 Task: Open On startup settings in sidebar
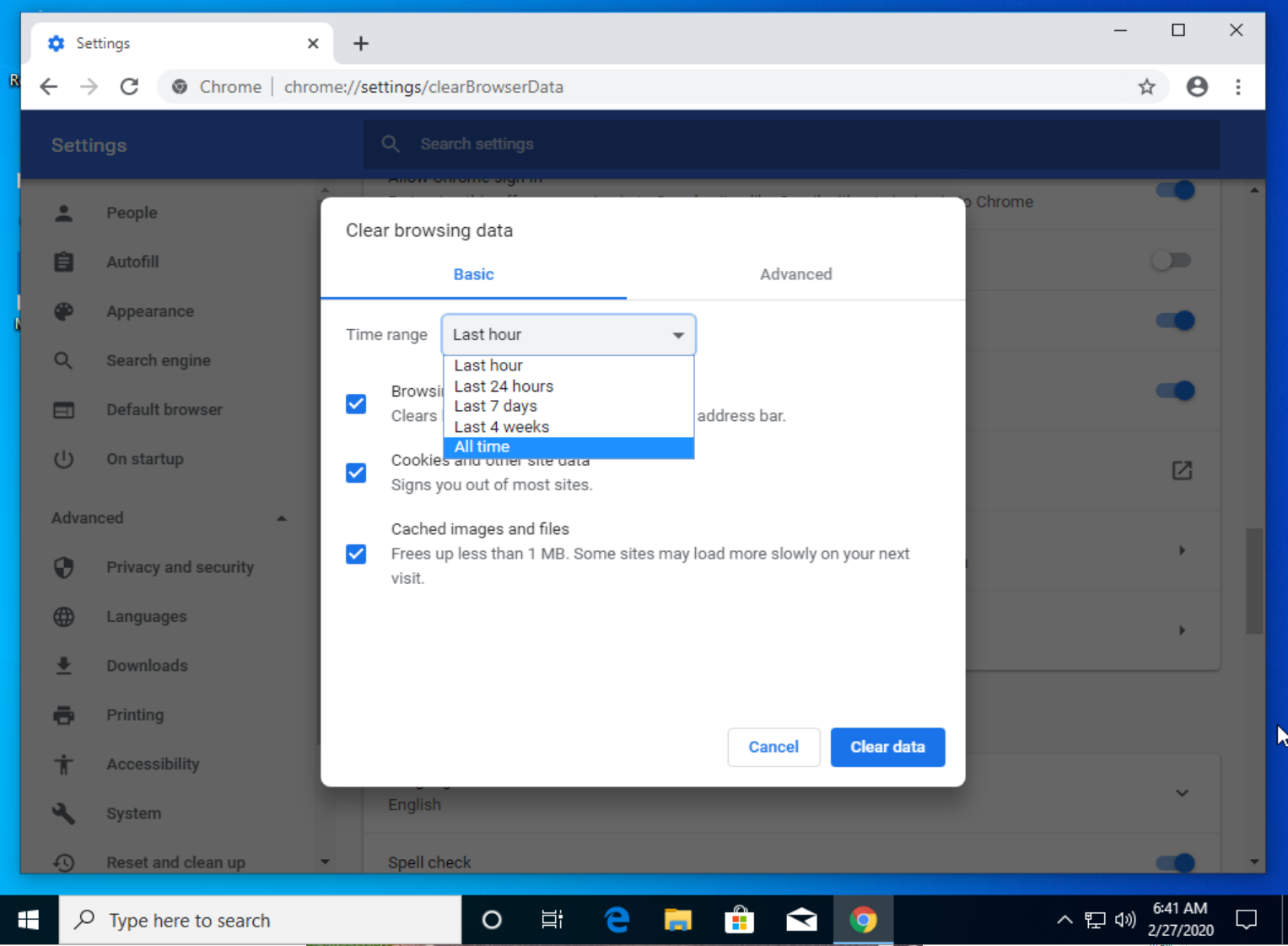[145, 459]
